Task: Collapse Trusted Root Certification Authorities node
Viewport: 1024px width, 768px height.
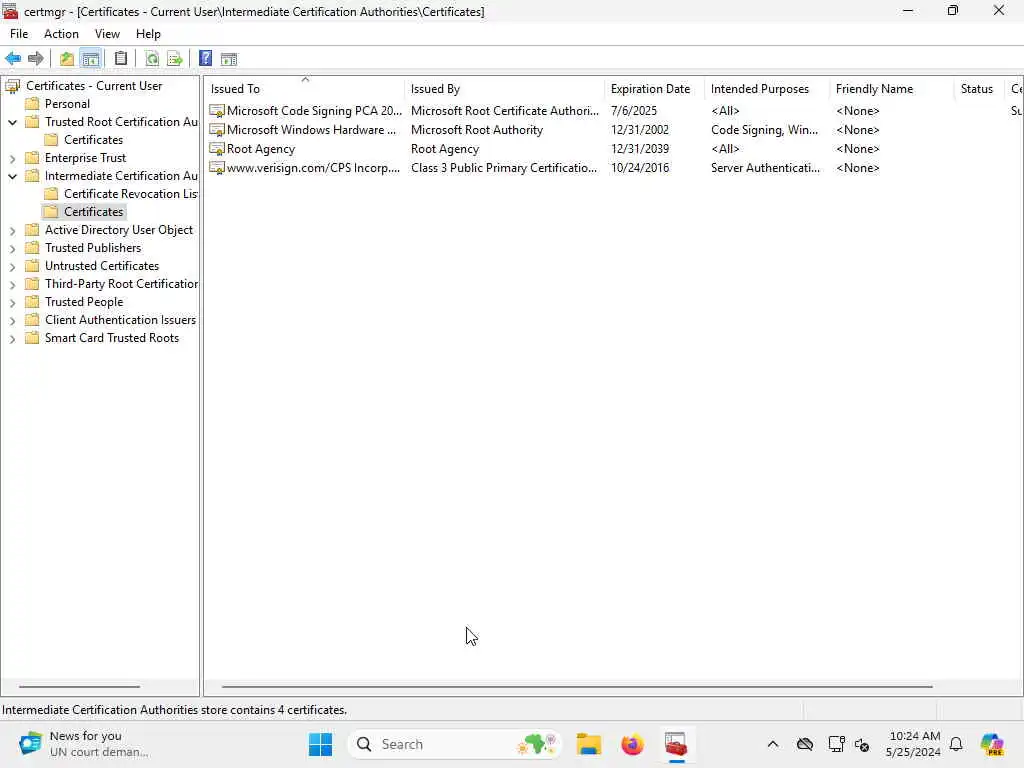Action: click(x=12, y=122)
